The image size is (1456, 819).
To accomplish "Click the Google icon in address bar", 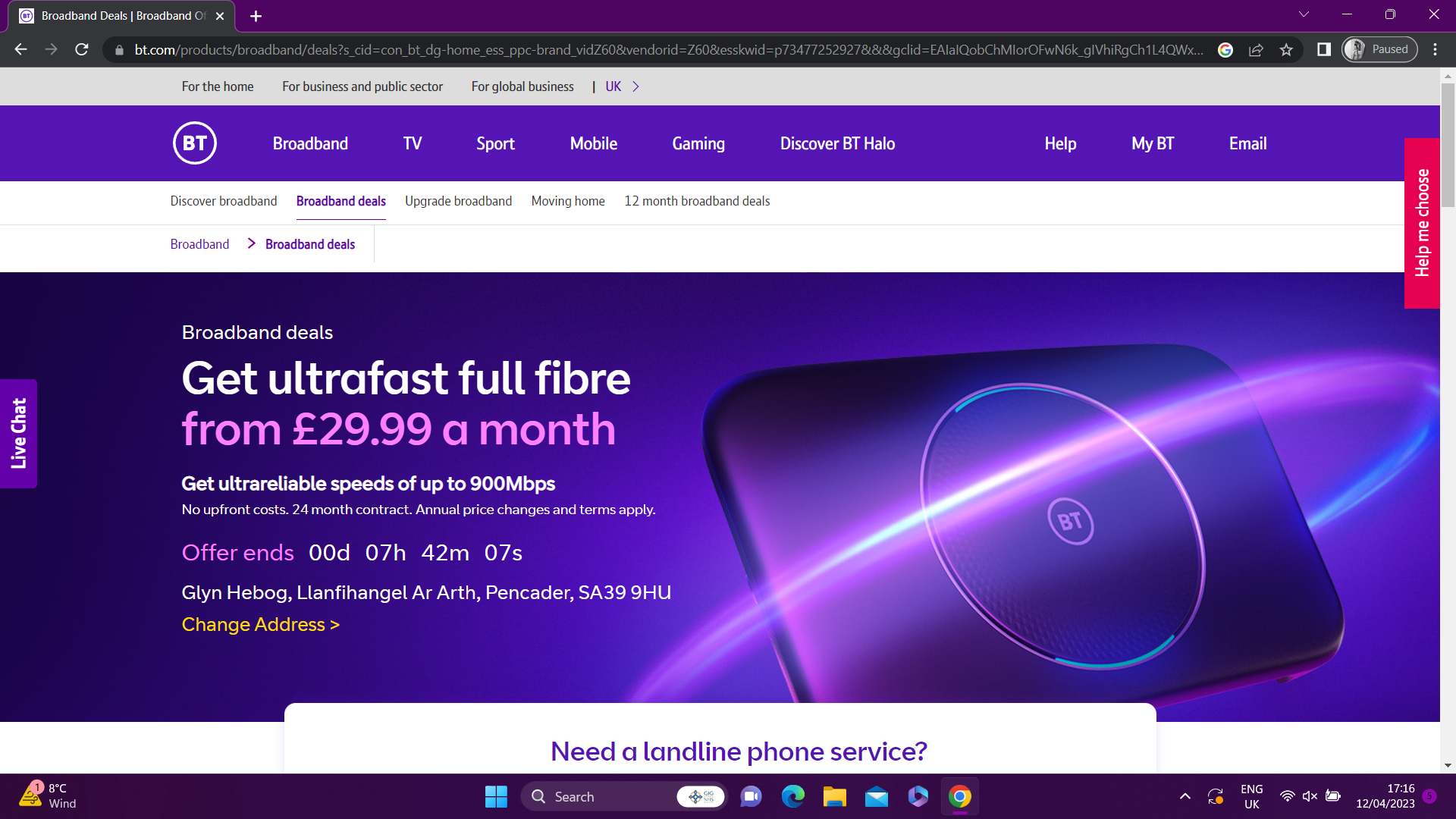I will pos(1225,49).
